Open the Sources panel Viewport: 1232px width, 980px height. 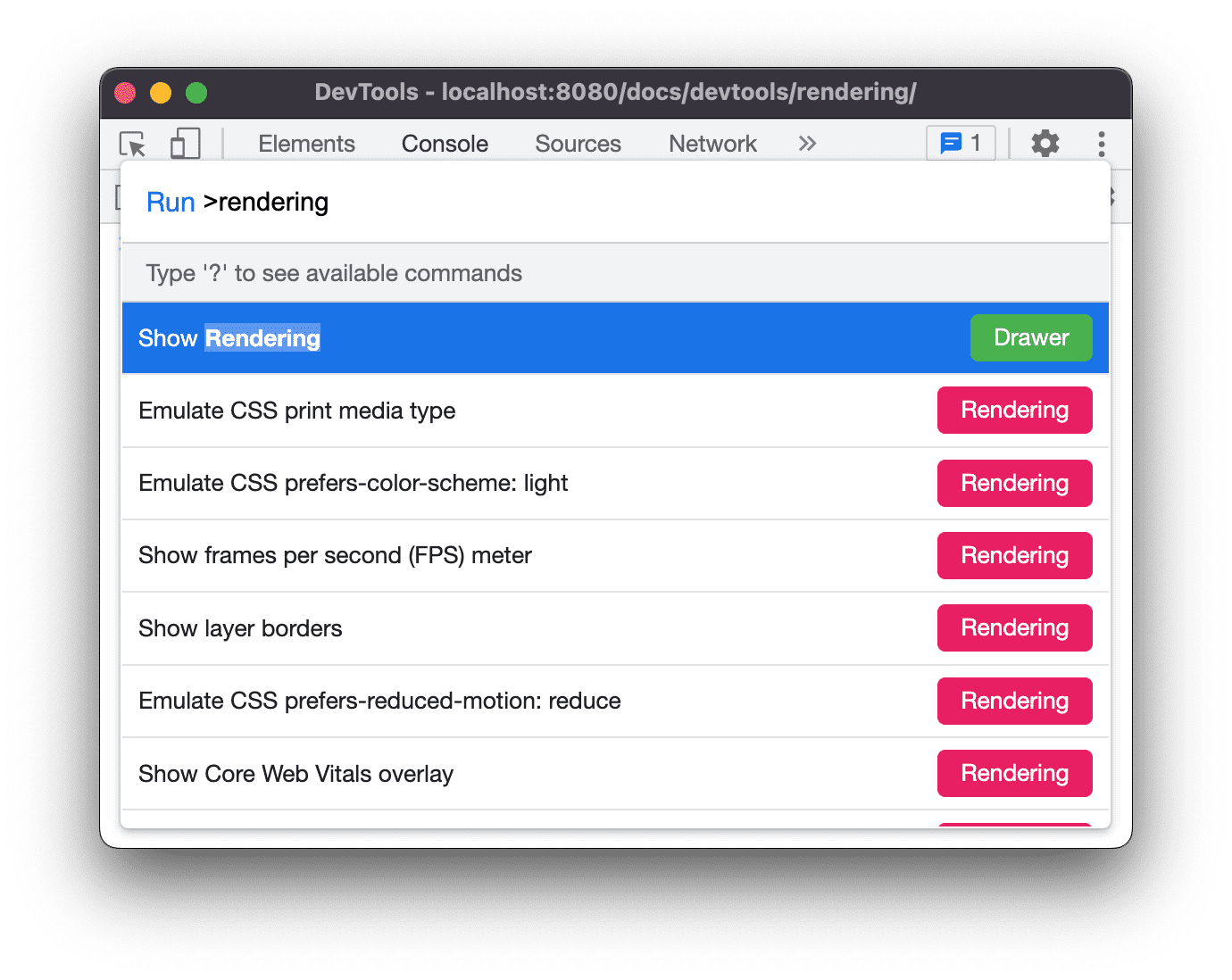point(577,143)
